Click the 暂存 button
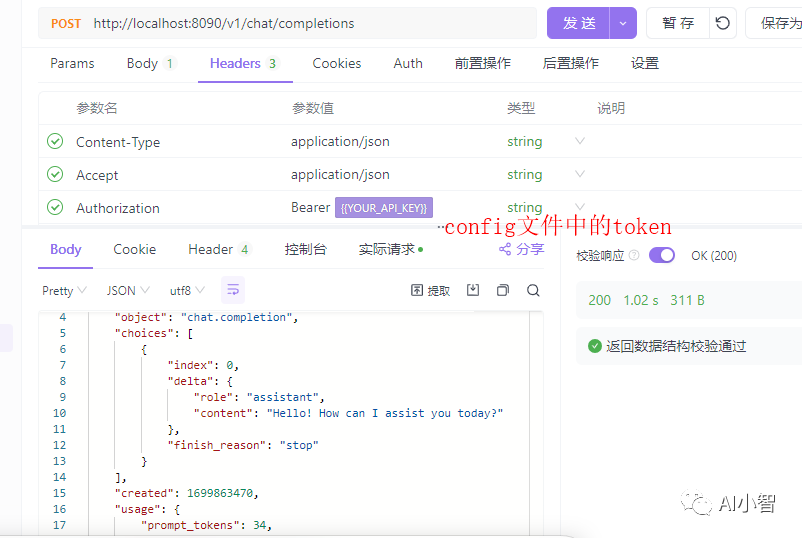Viewport: 802px width, 538px height. pos(678,23)
